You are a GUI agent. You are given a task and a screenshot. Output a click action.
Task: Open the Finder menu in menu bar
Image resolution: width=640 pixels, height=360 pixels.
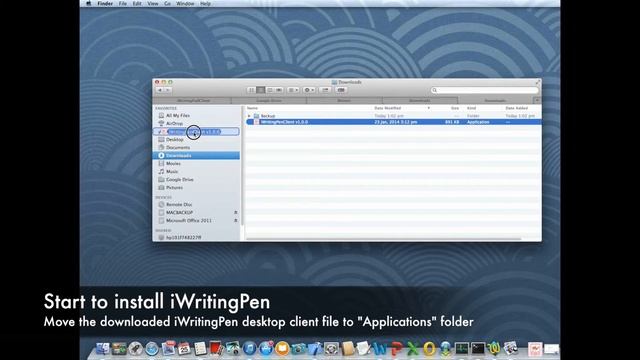(105, 4)
